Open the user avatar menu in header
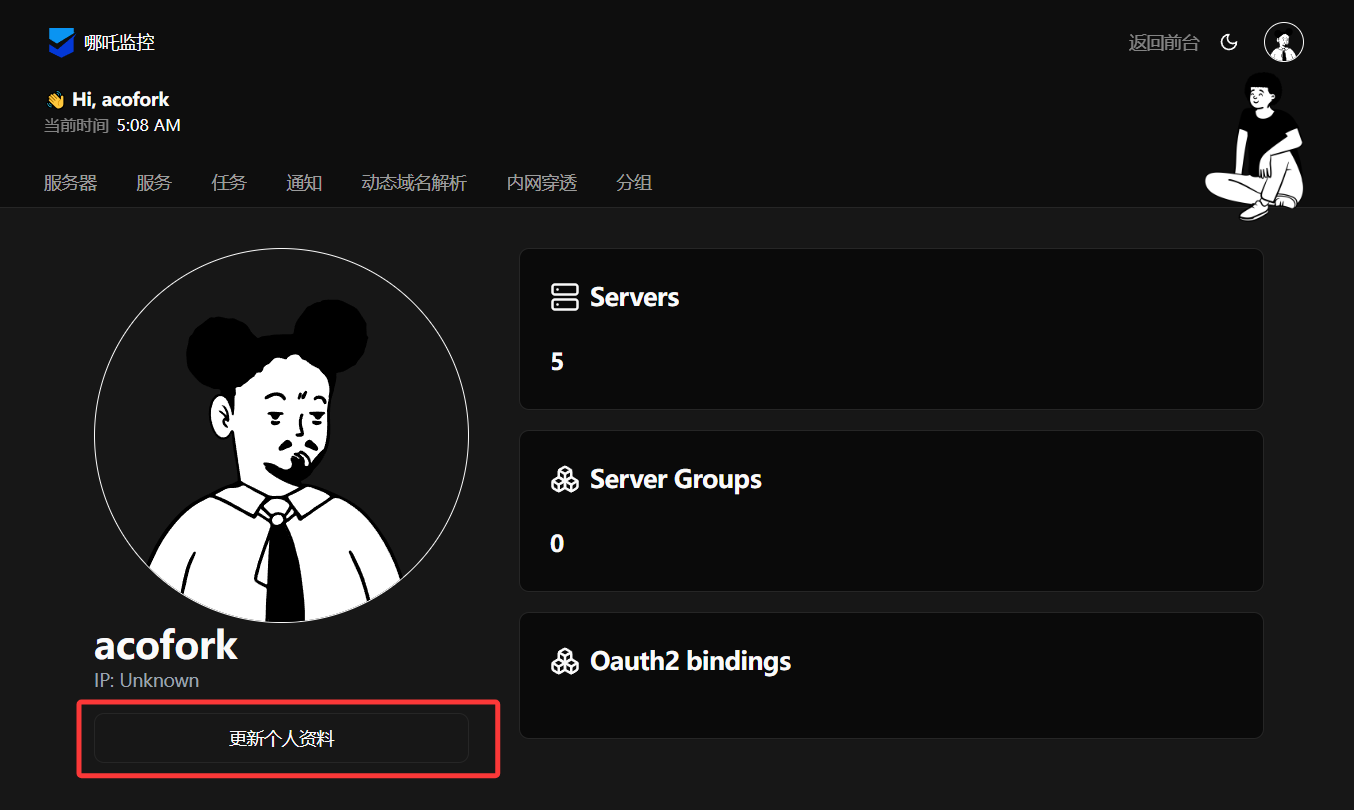 pos(1283,42)
